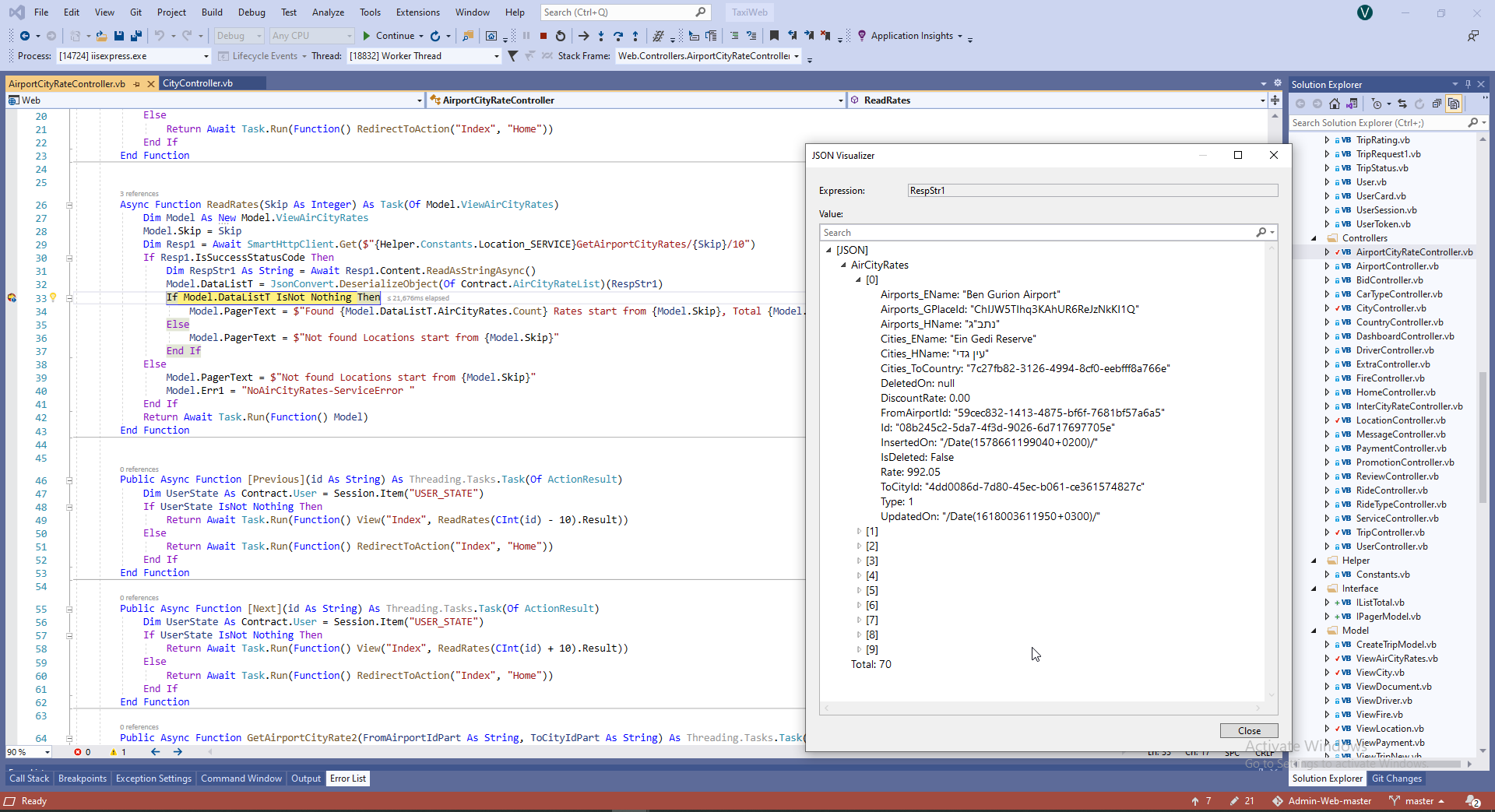The image size is (1495, 812).
Task: Stop debugging with the red square icon
Action: (543, 36)
